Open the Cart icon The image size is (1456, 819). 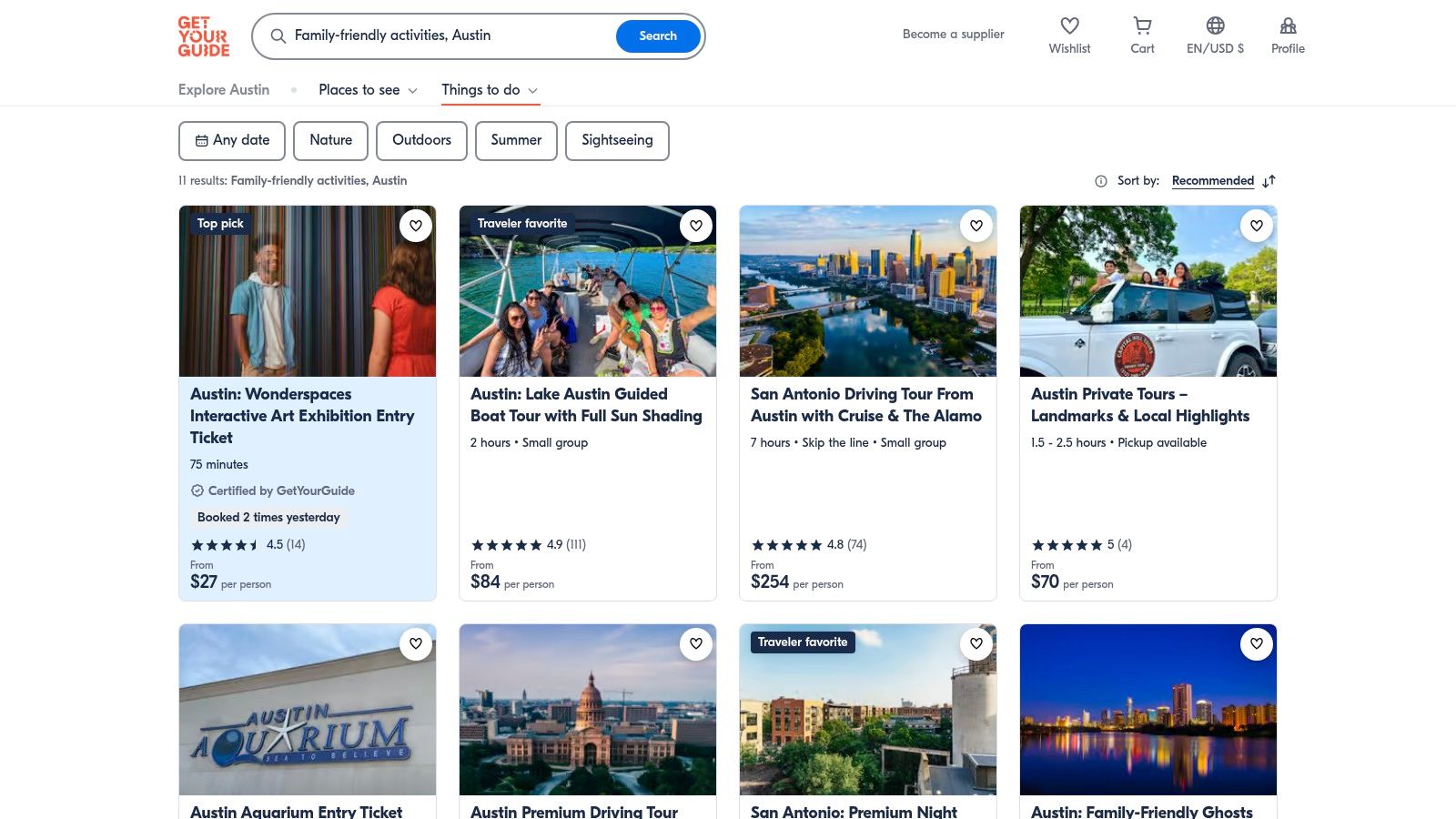click(x=1142, y=25)
